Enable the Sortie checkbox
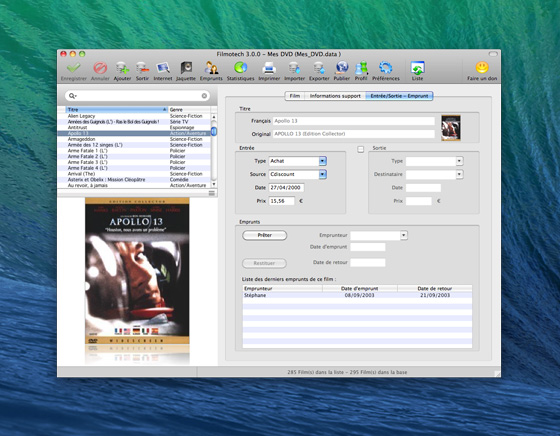 click(x=361, y=149)
